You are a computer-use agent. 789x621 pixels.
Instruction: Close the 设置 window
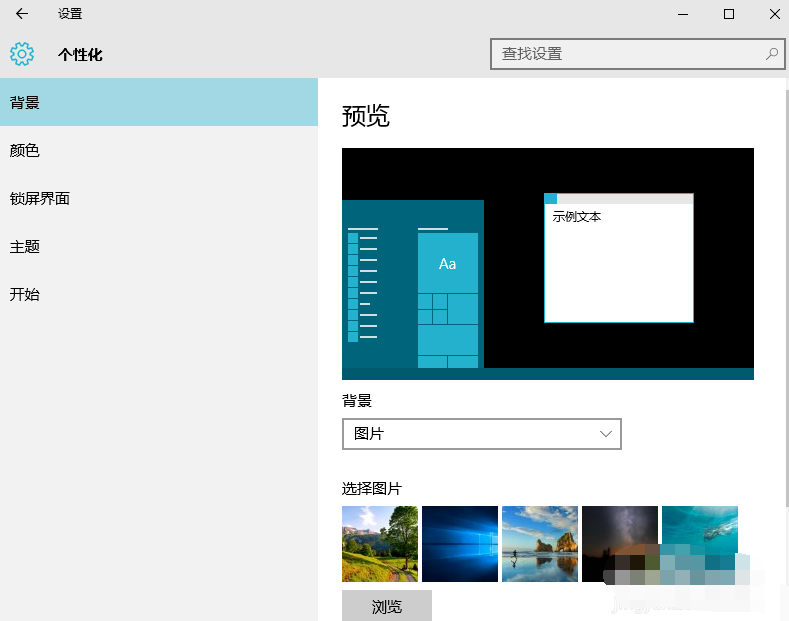coord(775,14)
